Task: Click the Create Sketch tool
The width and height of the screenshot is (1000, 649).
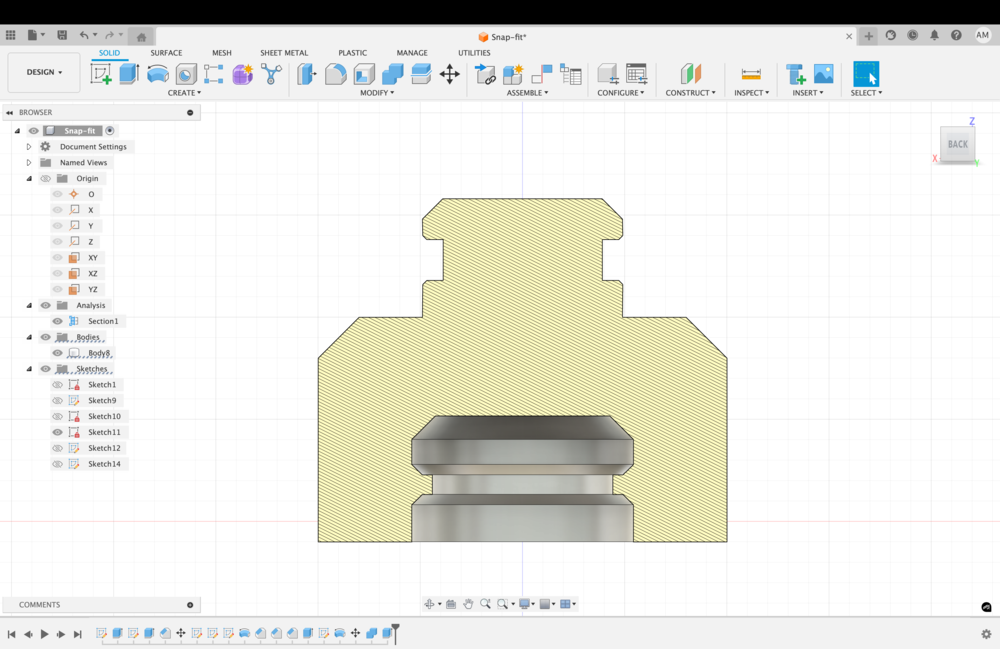Action: [101, 74]
